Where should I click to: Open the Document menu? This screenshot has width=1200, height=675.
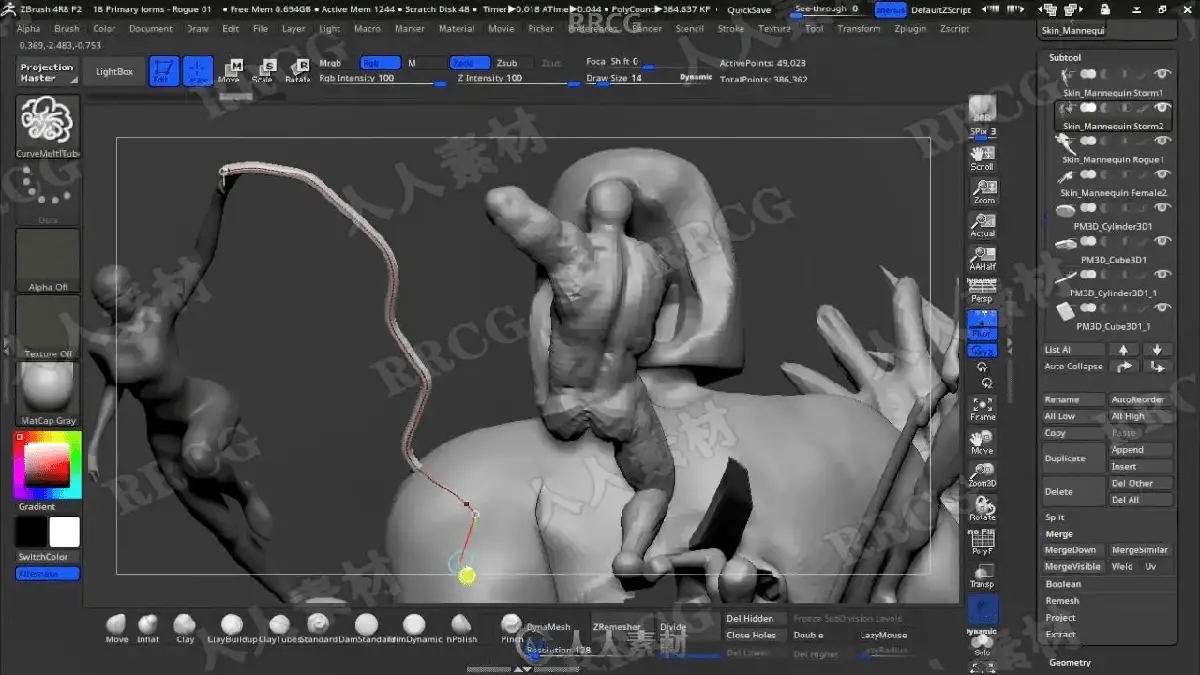point(151,29)
